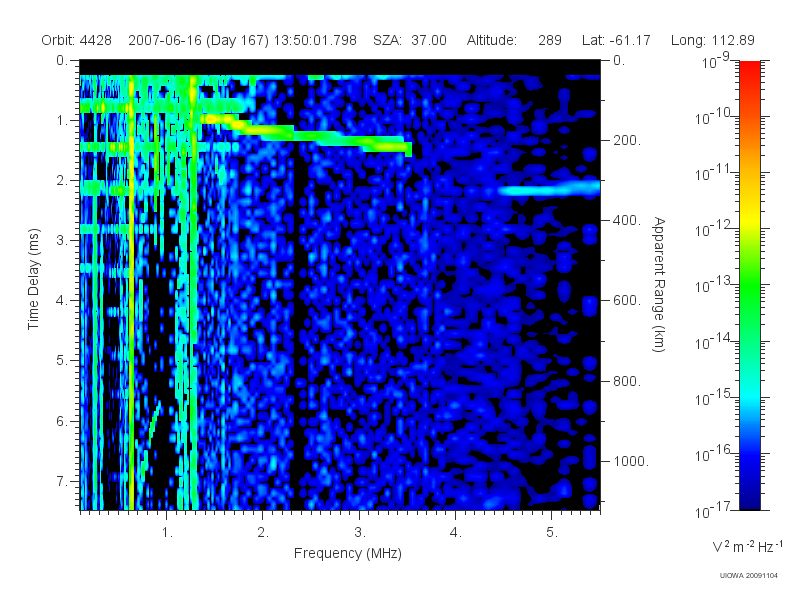Screen dimensions: 800x600
Task: Click the 10^-11 color scale label
Action: (x=714, y=173)
